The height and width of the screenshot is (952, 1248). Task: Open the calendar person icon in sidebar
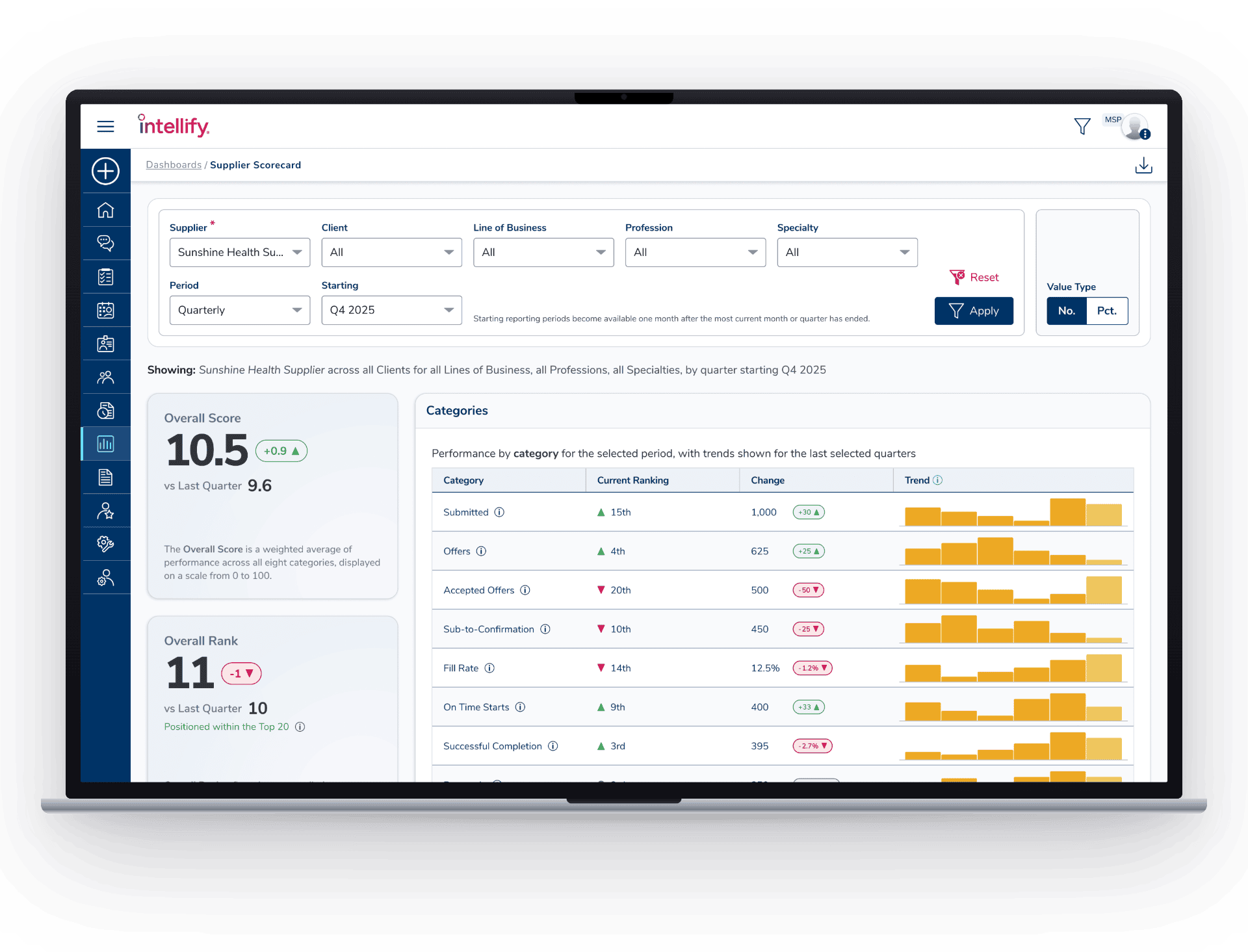105,310
